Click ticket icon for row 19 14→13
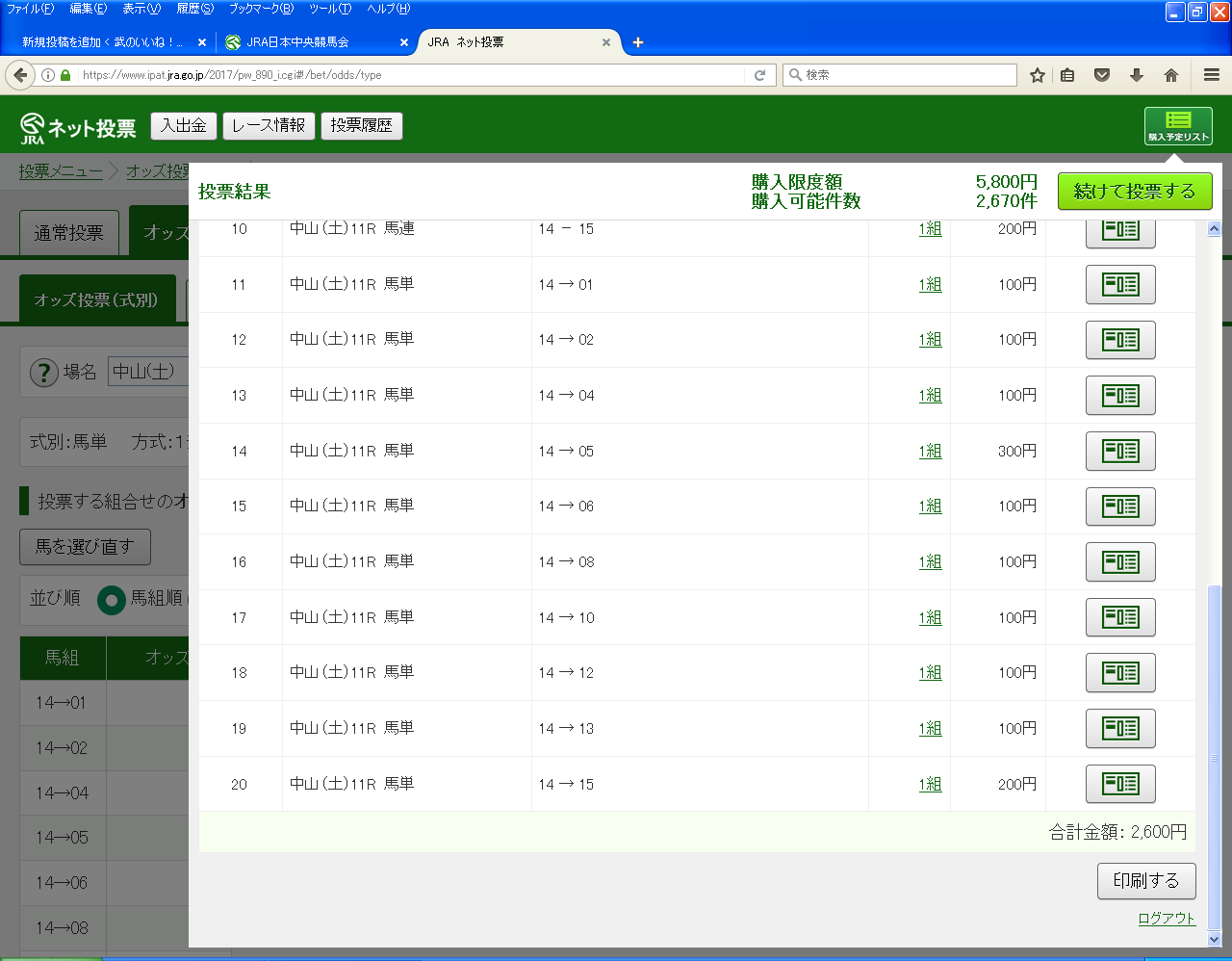The image size is (1232, 961). click(1120, 728)
